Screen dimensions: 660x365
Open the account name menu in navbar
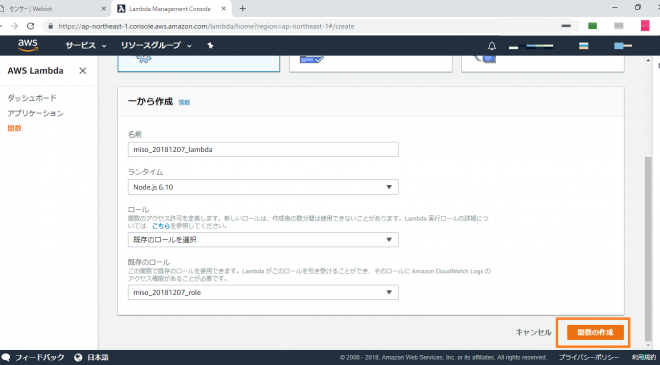pyautogui.click(x=531, y=46)
